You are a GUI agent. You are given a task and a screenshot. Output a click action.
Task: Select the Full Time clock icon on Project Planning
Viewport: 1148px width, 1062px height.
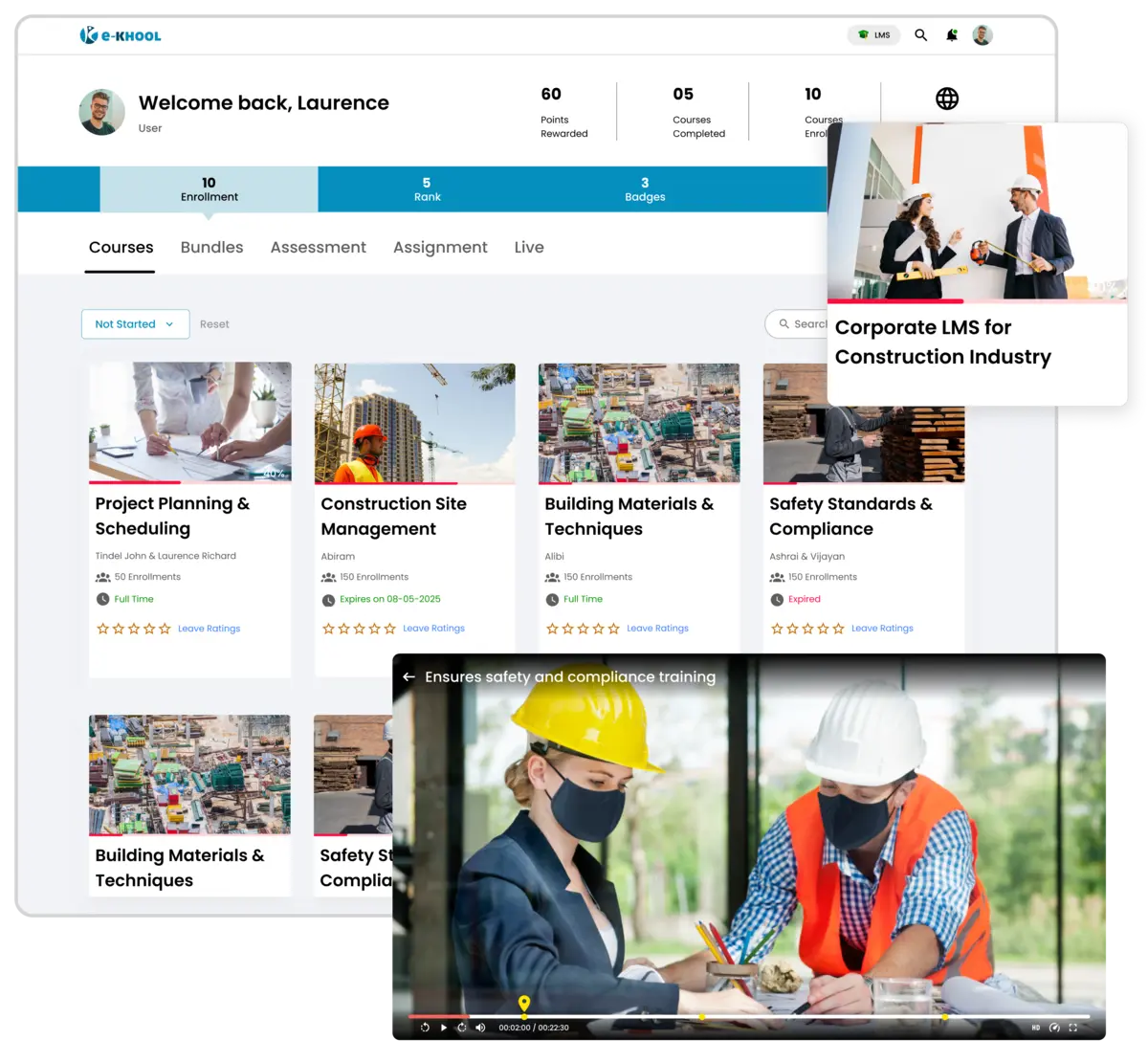(102, 598)
